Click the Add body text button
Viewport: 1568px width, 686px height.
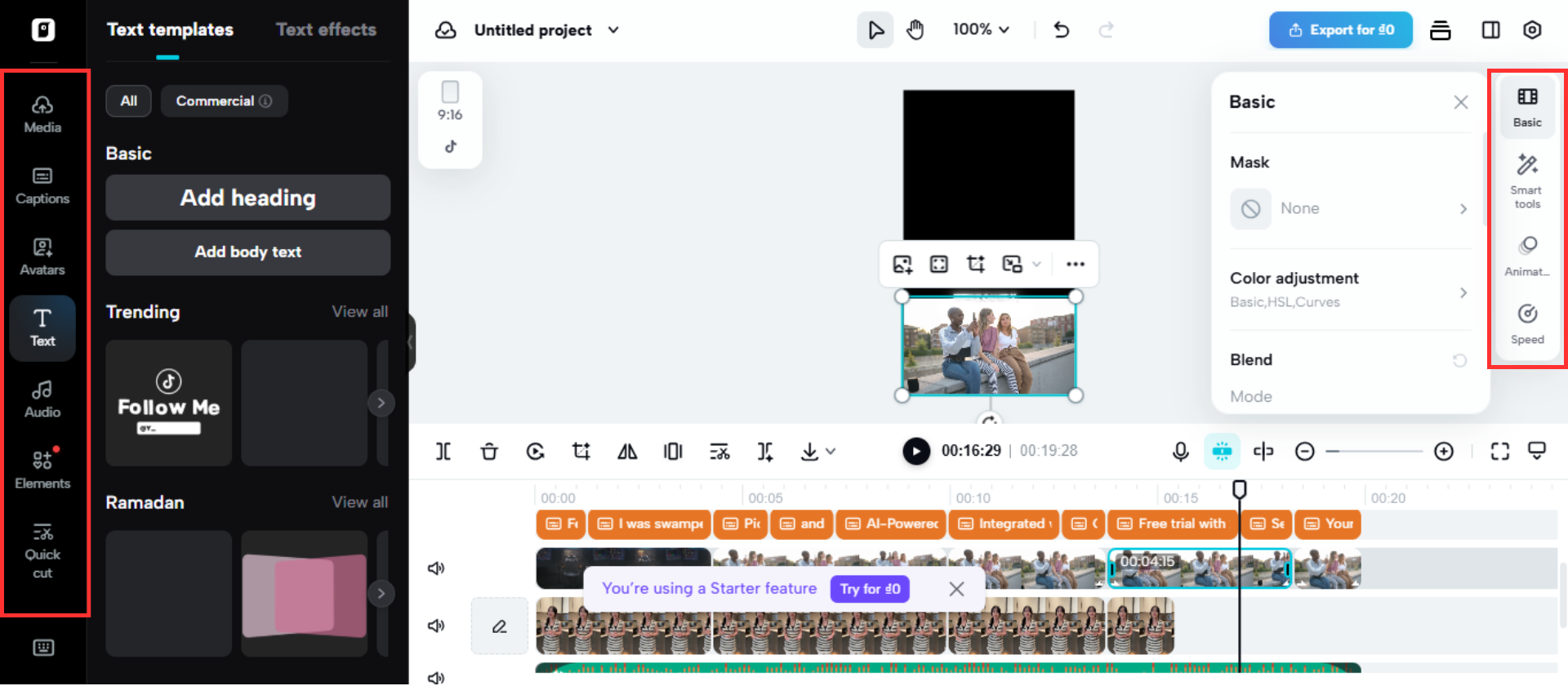pos(248,252)
